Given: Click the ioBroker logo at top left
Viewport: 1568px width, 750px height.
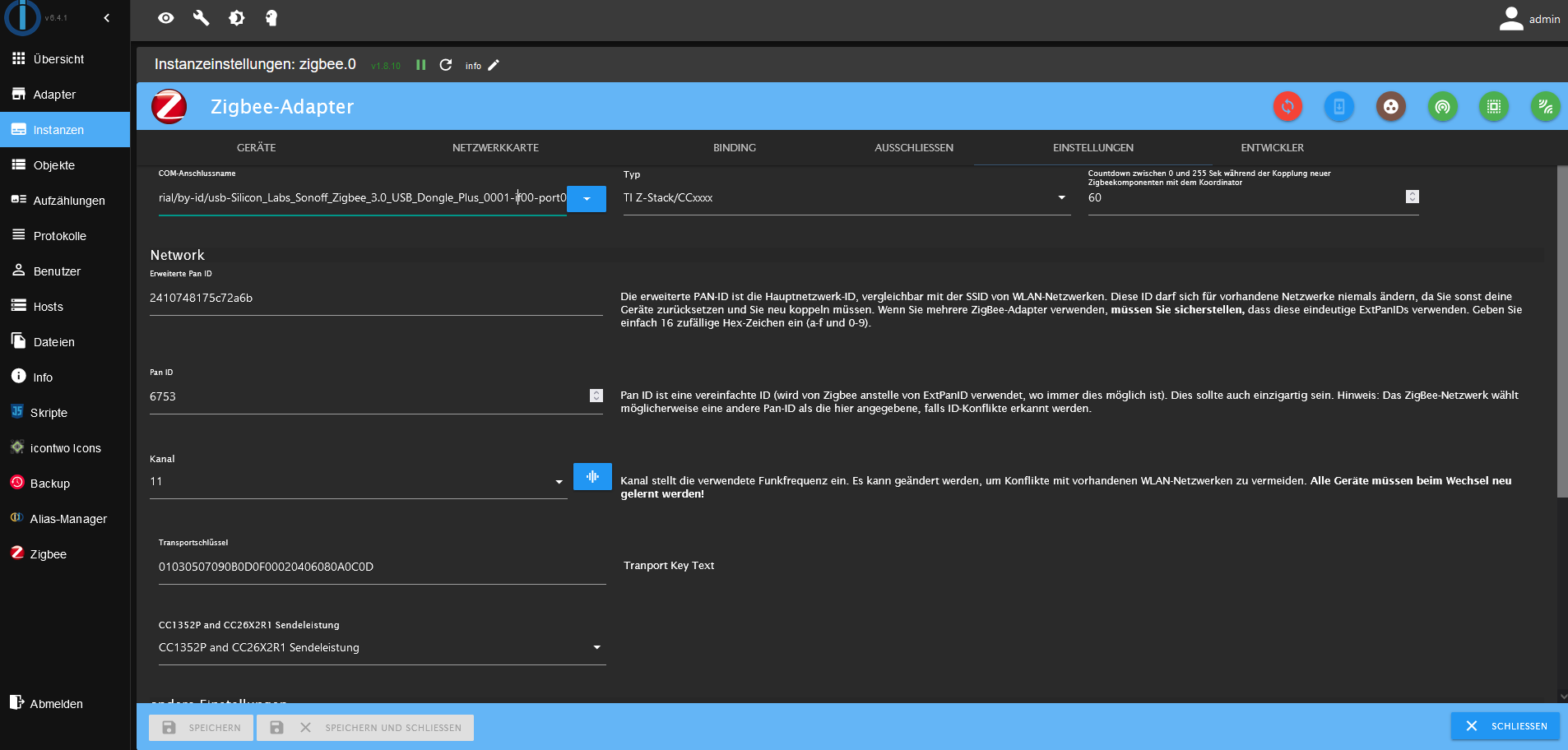Looking at the screenshot, I should tap(22, 17).
